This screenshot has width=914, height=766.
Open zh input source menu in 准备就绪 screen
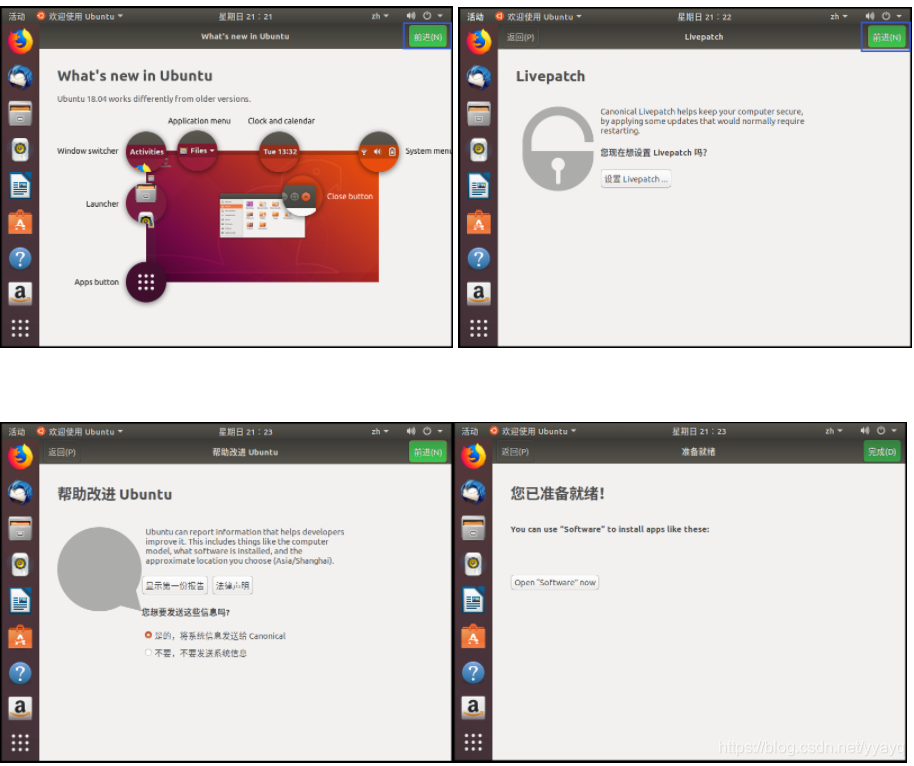coord(834,431)
